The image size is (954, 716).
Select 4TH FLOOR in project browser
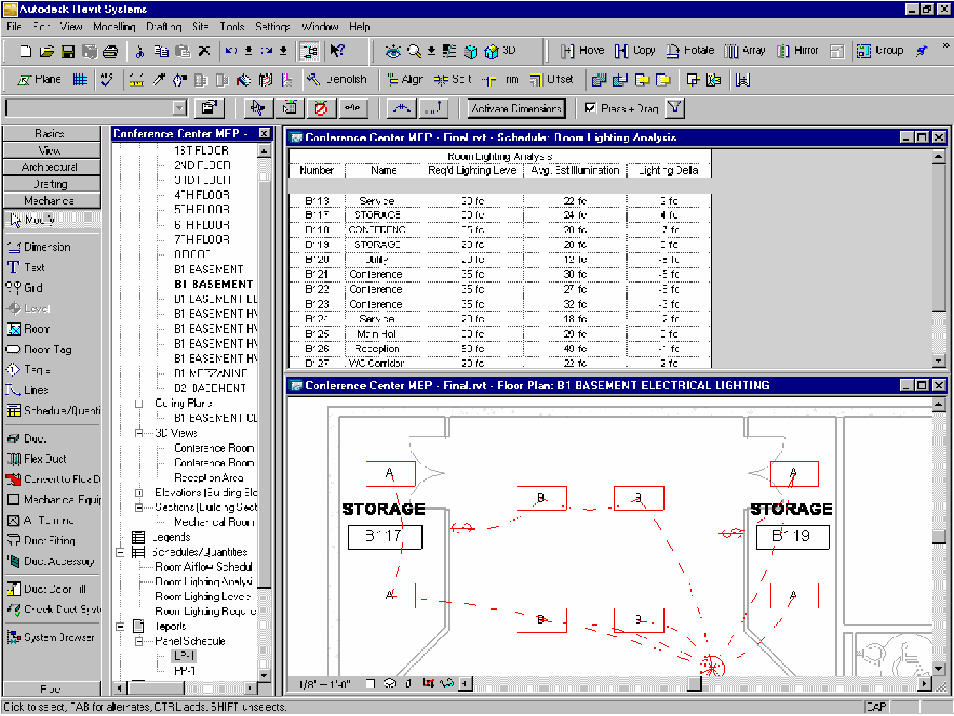pos(202,195)
